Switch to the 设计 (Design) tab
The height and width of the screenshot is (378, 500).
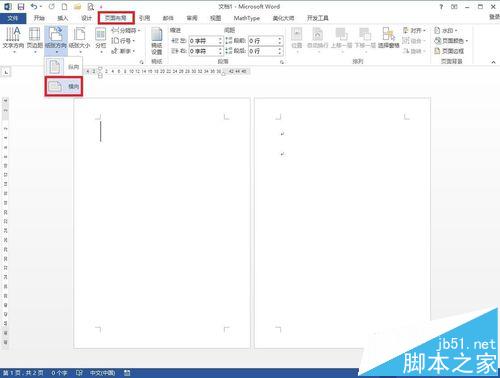pyautogui.click(x=86, y=18)
